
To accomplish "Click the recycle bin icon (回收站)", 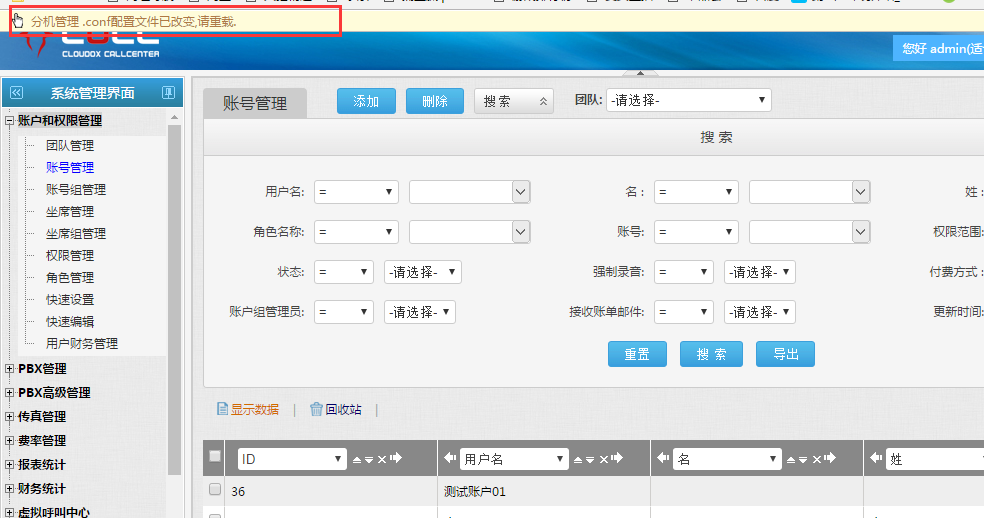I will [316, 409].
